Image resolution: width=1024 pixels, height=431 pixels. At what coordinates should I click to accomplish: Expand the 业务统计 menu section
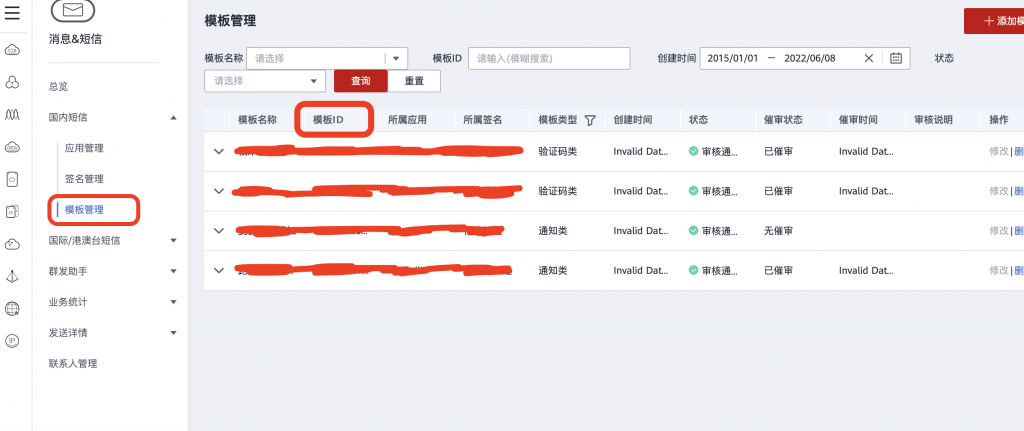point(173,302)
